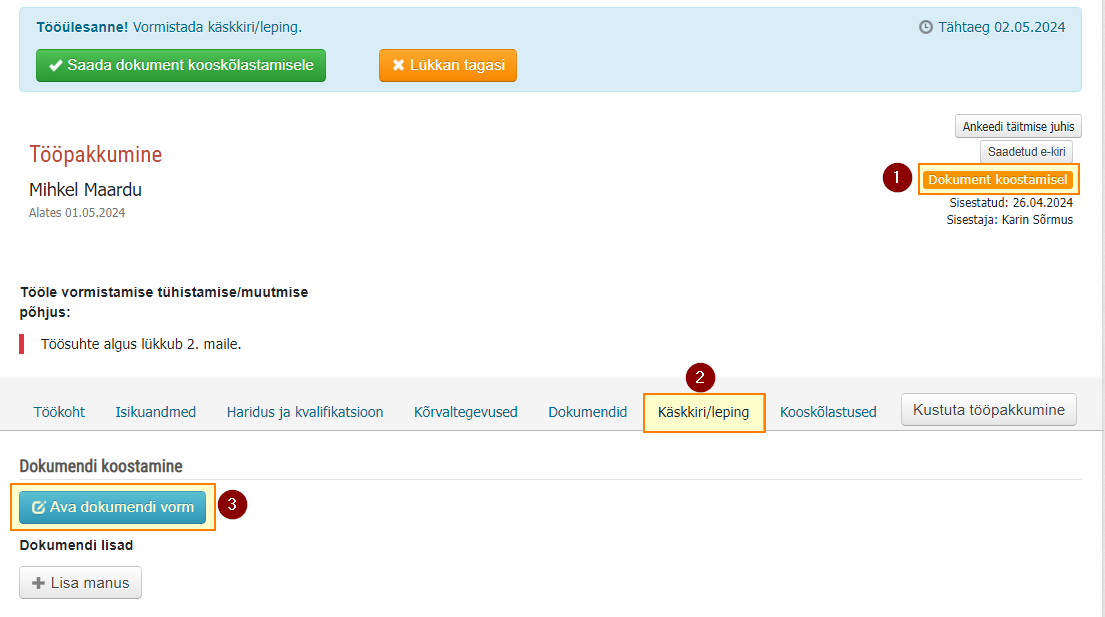Show the Dokumendid tab

pyautogui.click(x=588, y=412)
